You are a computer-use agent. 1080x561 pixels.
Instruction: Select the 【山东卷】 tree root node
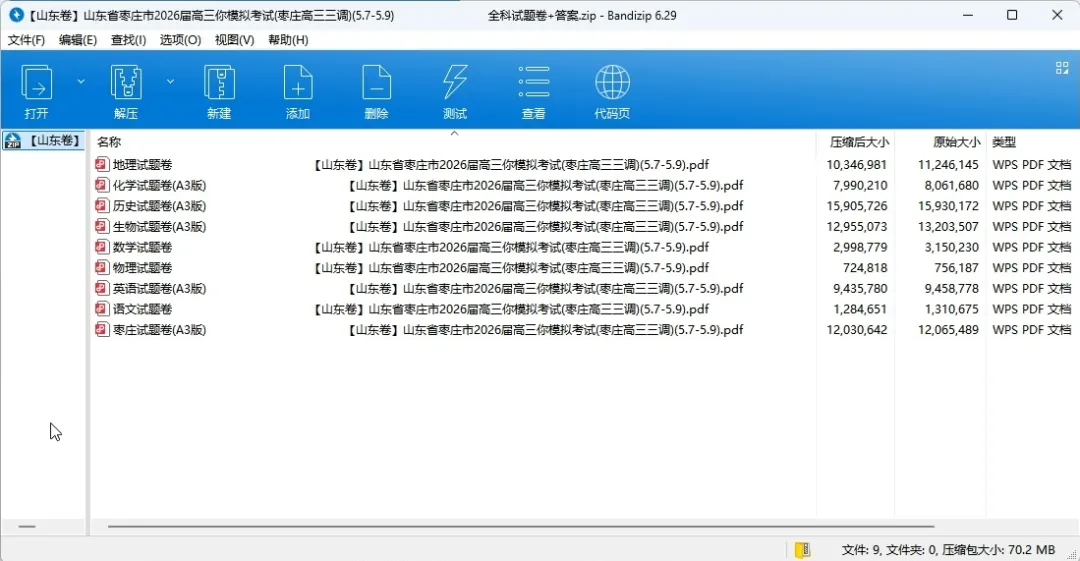click(x=43, y=141)
